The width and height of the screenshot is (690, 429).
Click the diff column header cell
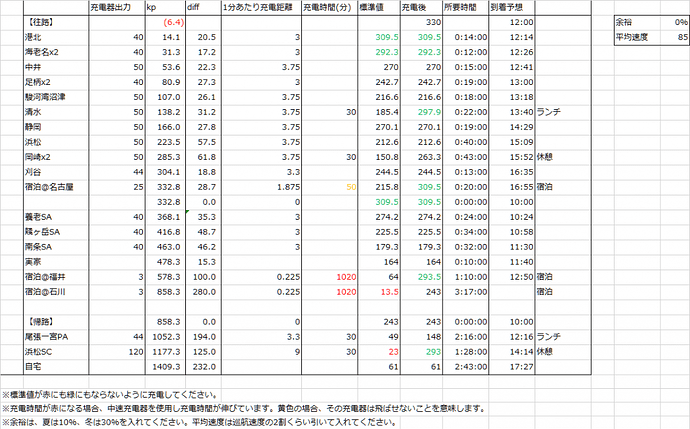click(203, 7)
